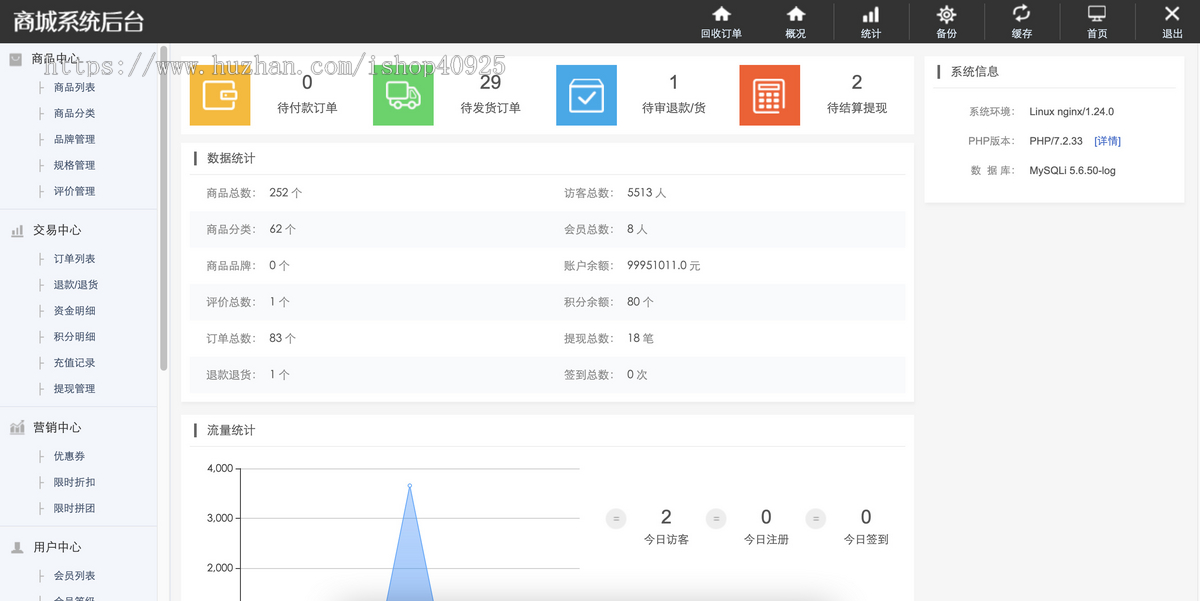This screenshot has width=1200, height=601.
Task: Click the 商城系统后台 title
Action: click(79, 21)
